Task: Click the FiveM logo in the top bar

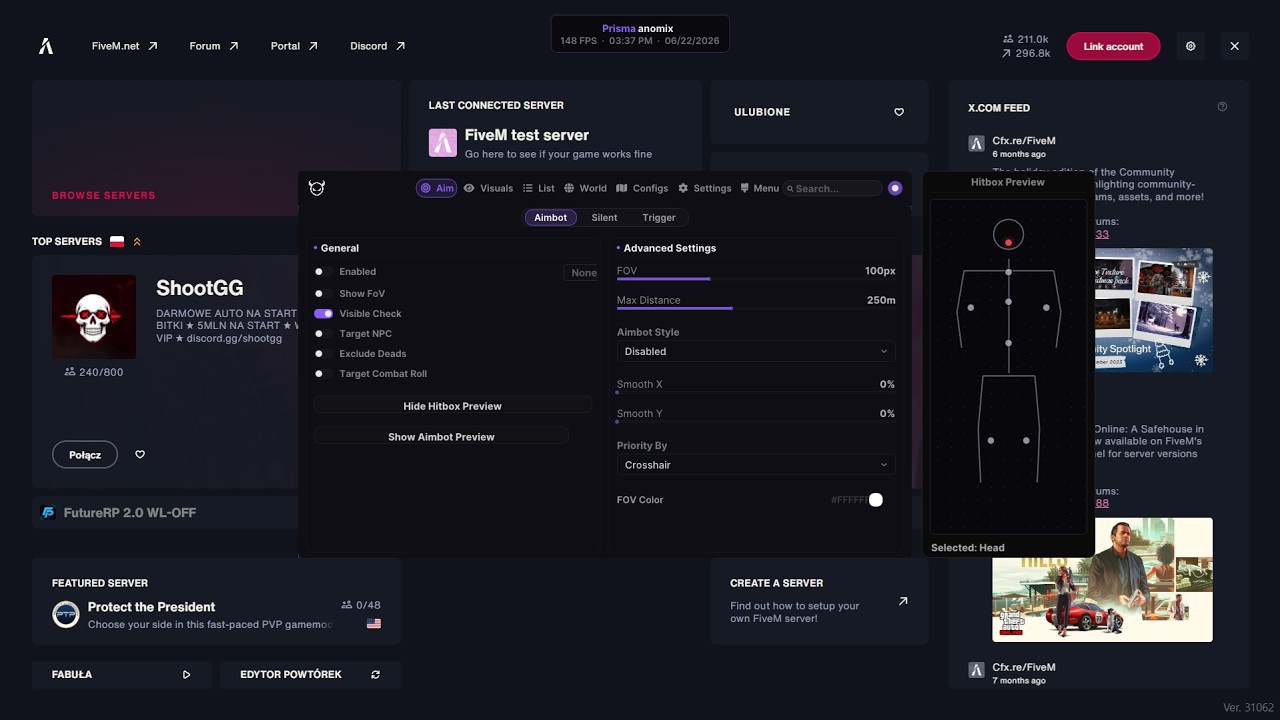Action: (x=46, y=46)
